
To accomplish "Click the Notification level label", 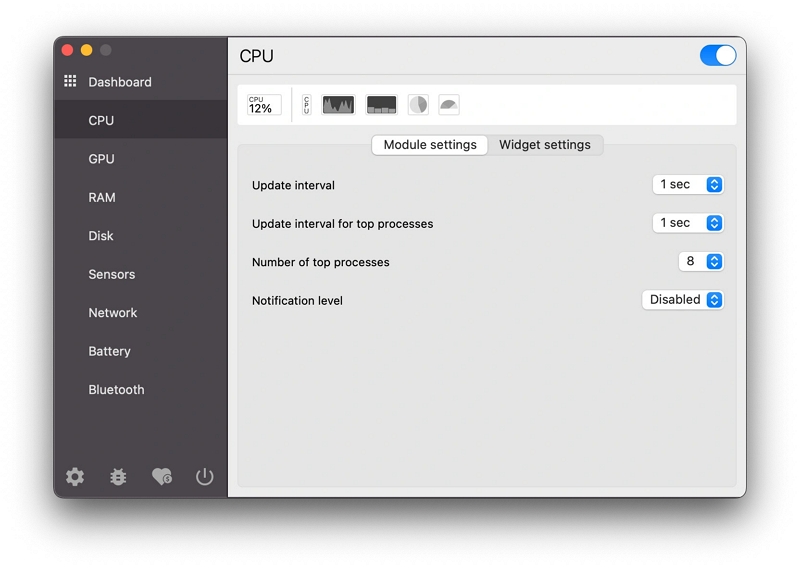I will [297, 301].
